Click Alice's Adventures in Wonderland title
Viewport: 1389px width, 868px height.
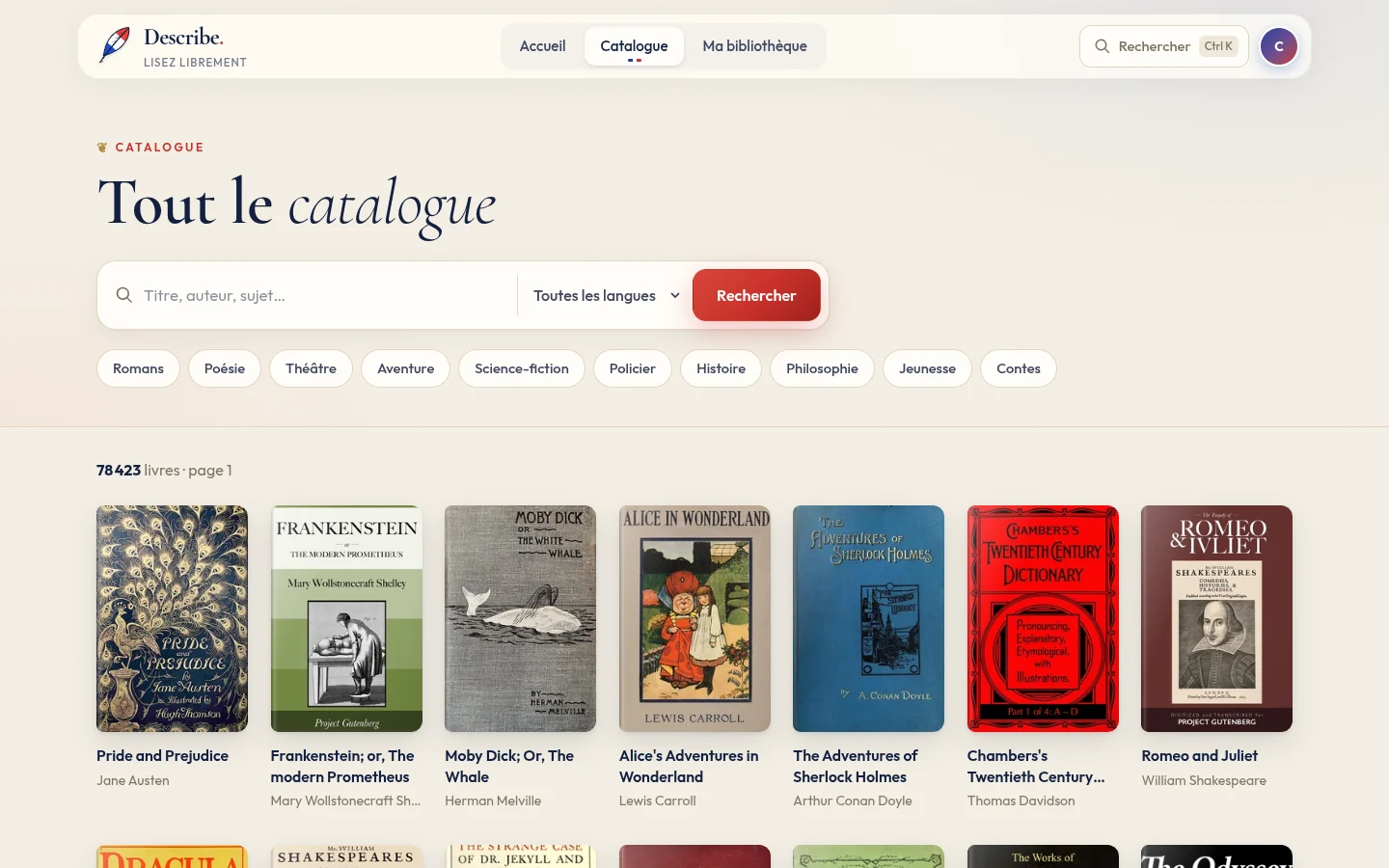pyautogui.click(x=689, y=767)
